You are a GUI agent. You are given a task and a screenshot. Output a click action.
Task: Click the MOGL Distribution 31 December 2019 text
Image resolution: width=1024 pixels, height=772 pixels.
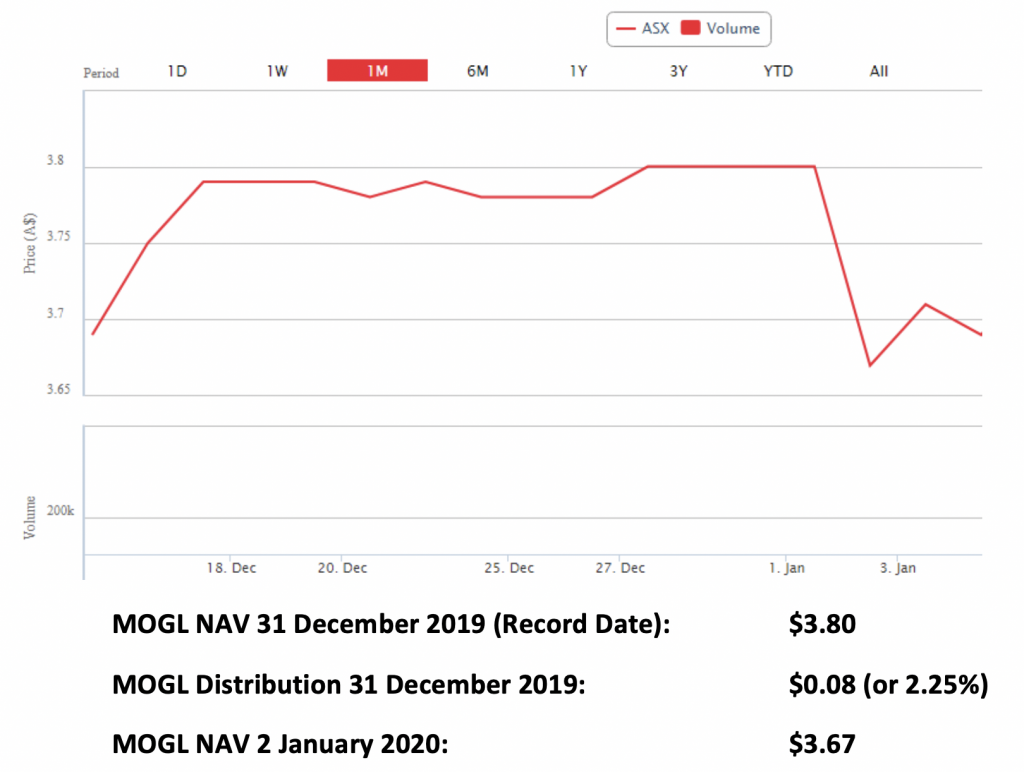[x=349, y=684]
